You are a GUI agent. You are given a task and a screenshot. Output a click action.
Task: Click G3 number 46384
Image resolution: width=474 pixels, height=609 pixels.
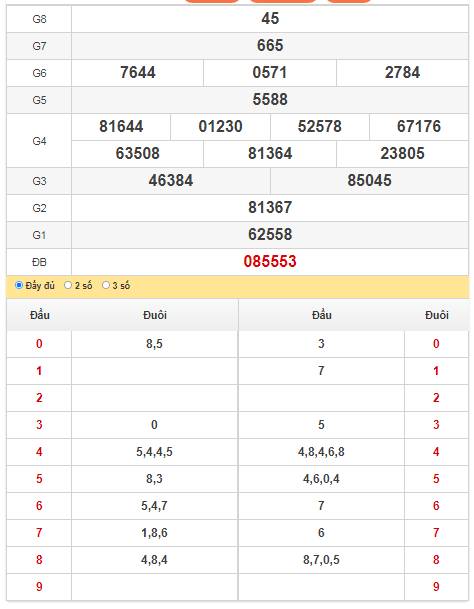coord(171,181)
